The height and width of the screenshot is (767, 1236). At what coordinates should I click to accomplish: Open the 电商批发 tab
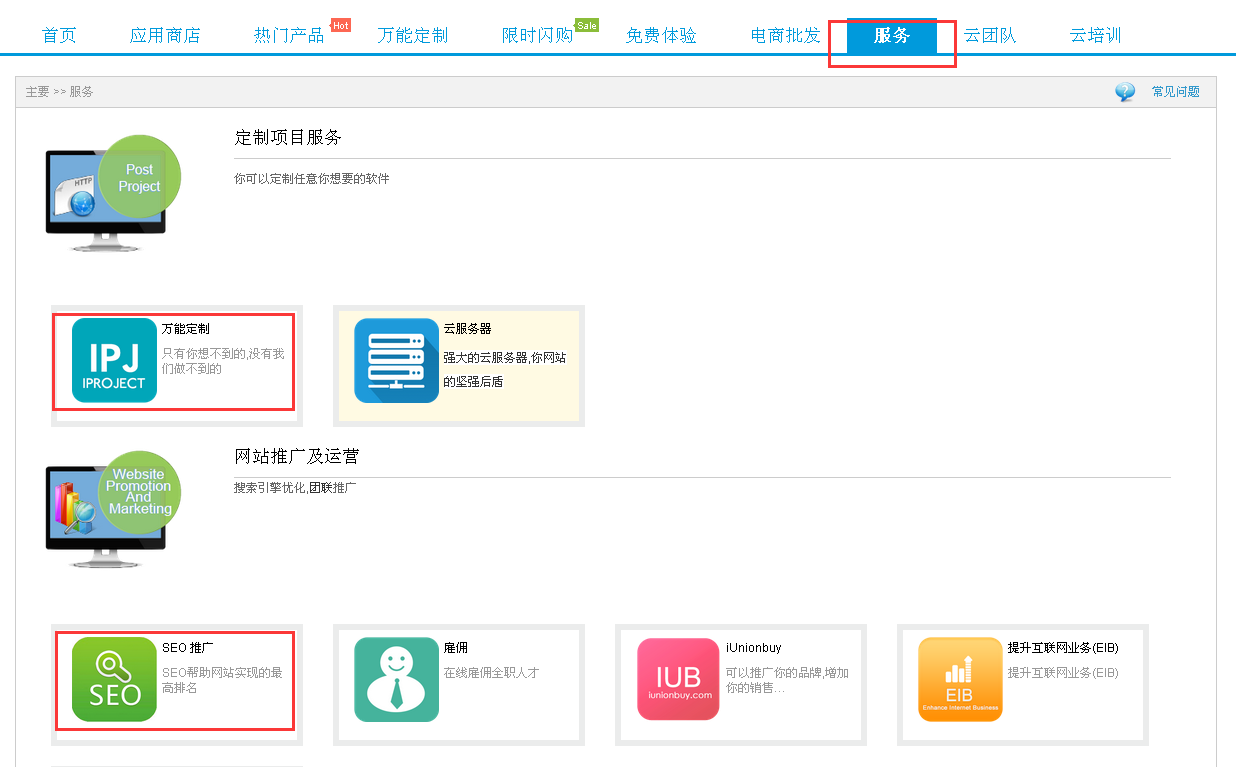click(x=785, y=36)
